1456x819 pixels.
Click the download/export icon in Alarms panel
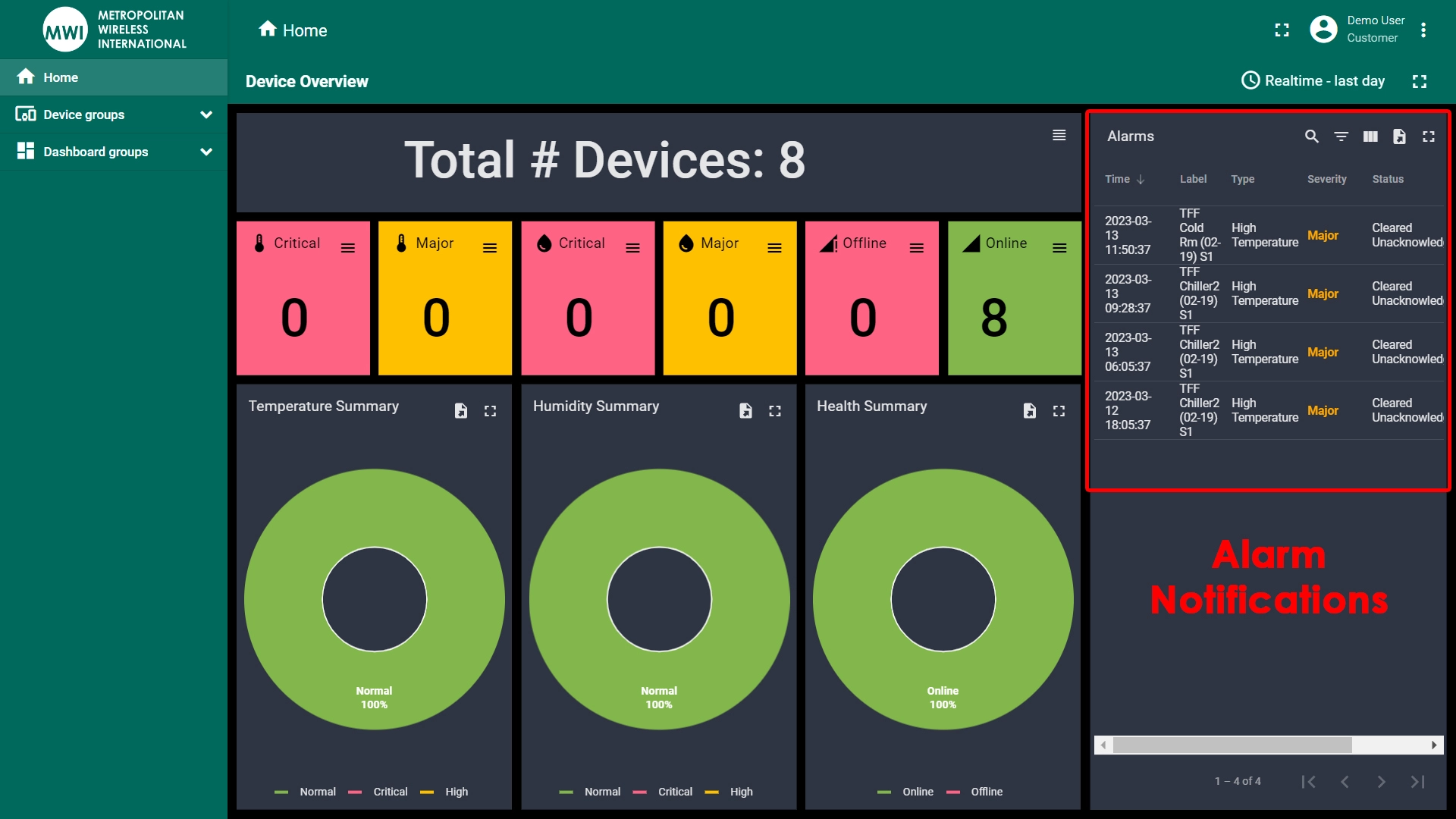[1399, 136]
